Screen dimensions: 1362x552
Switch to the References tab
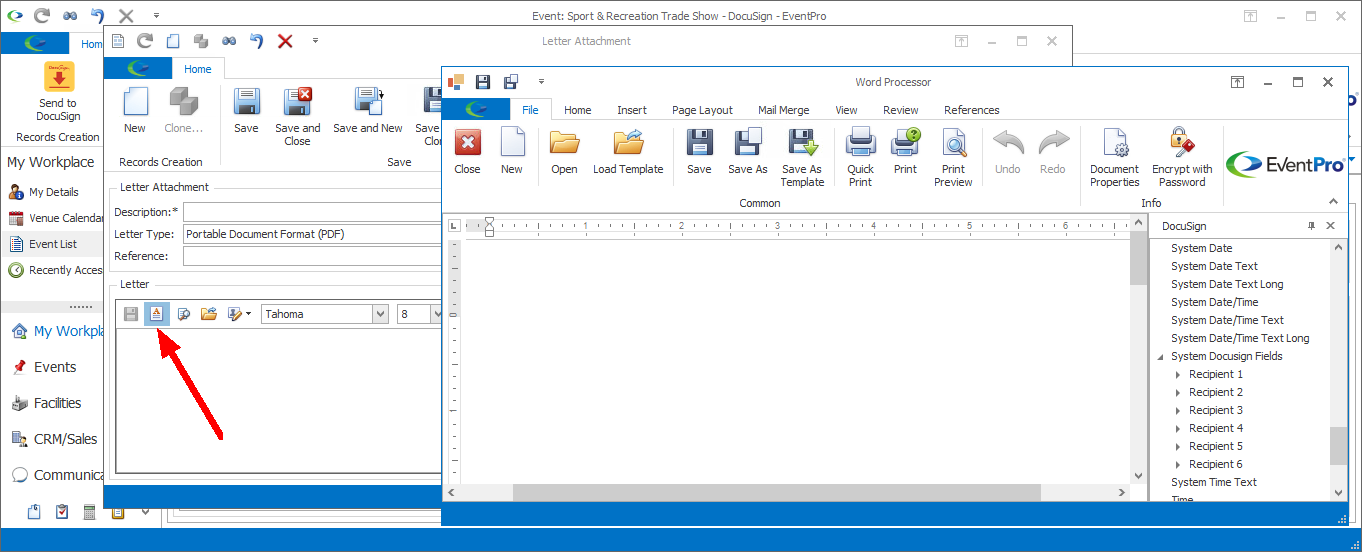[972, 110]
